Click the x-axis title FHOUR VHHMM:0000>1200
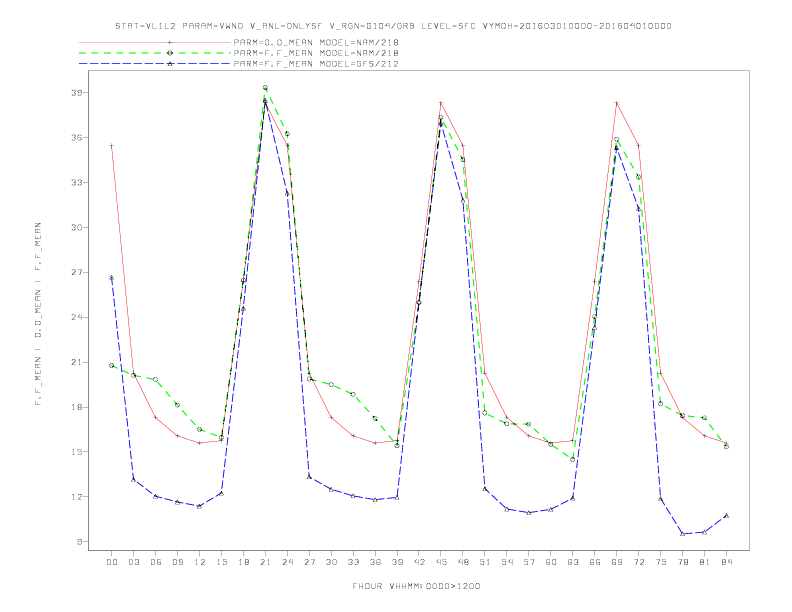The image size is (792, 612). tap(416, 586)
